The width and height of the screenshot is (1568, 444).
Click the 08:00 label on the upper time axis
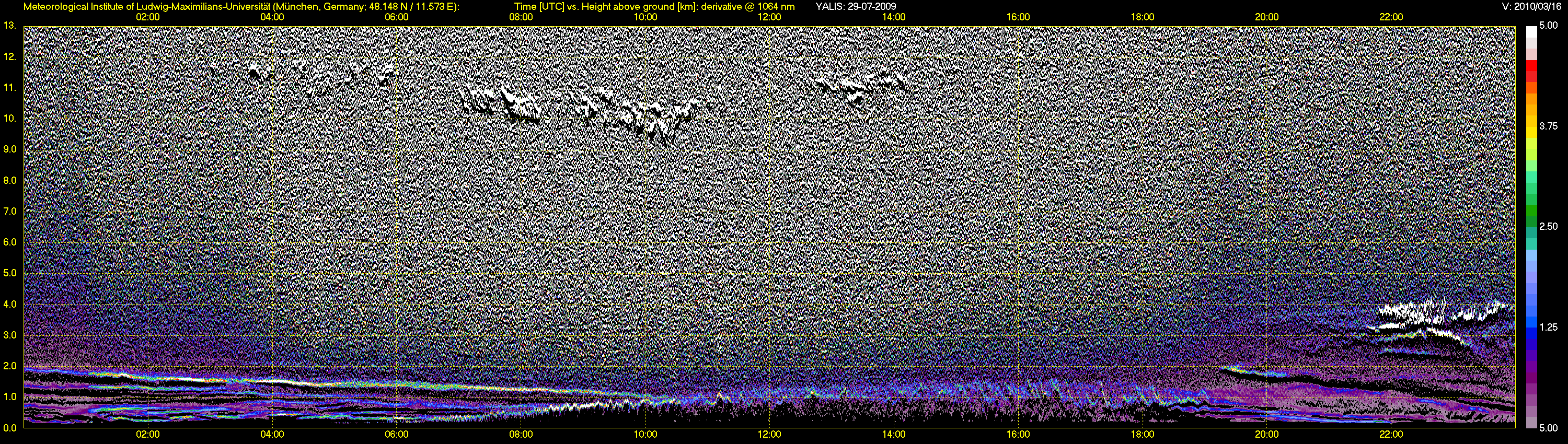521,17
